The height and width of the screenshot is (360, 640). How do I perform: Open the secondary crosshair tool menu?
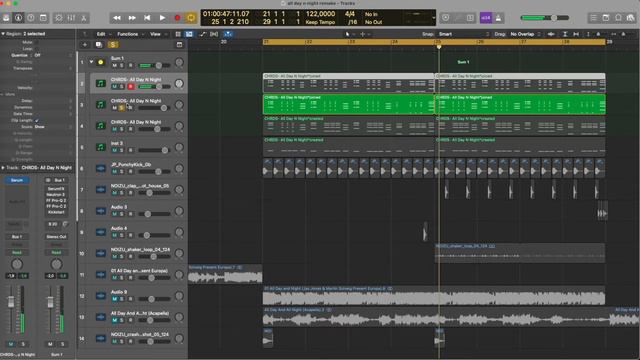click(364, 34)
